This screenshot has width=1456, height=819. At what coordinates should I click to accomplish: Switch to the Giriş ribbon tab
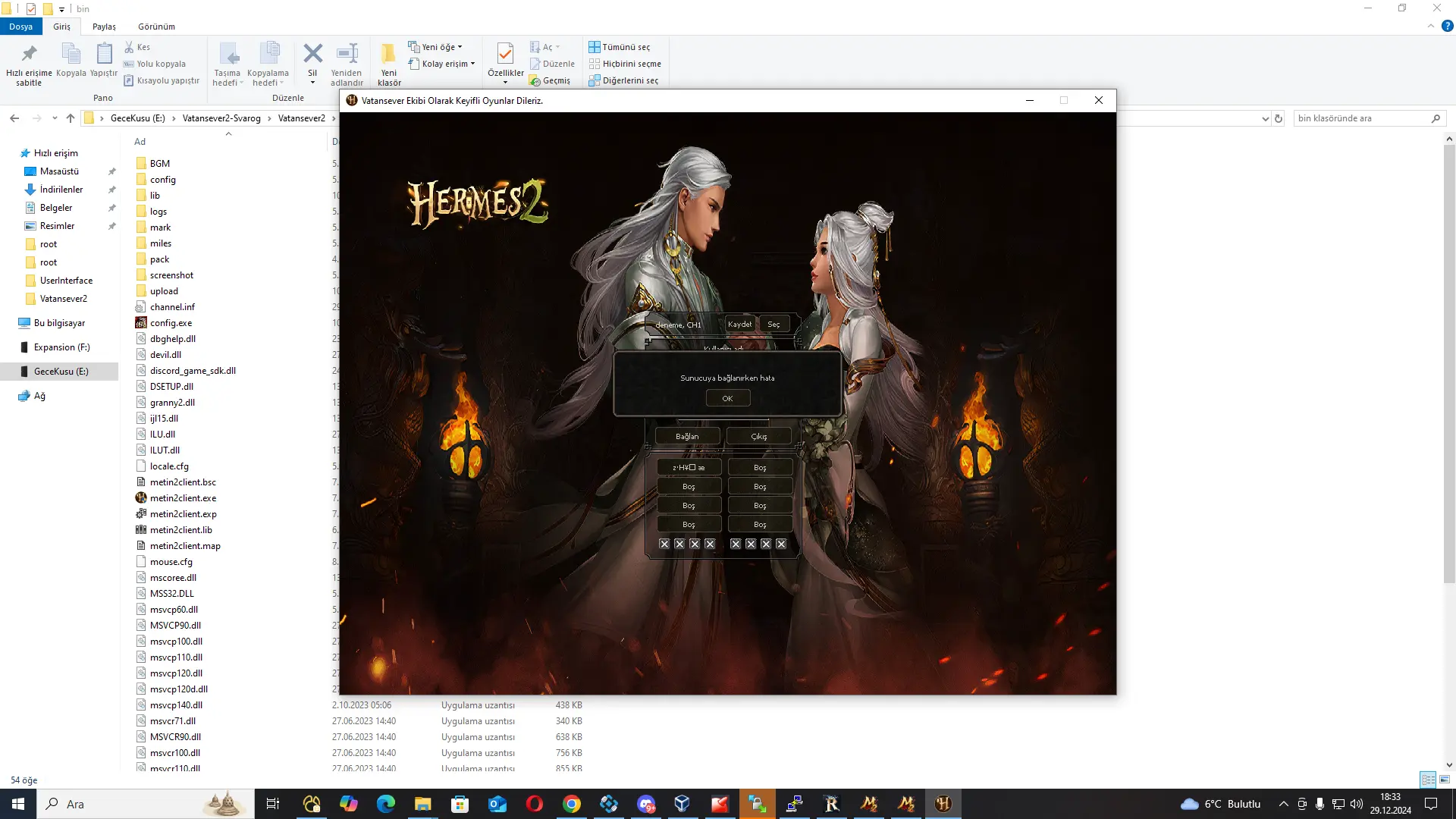point(61,27)
